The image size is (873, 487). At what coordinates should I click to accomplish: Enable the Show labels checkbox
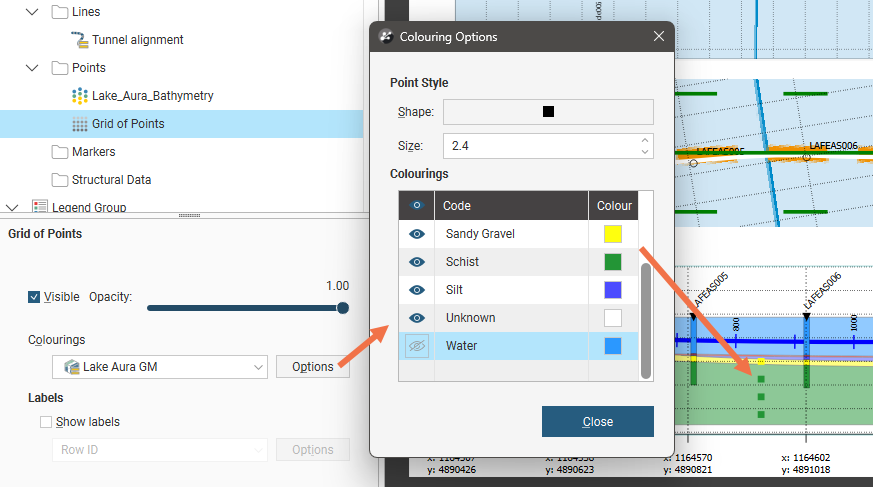(x=46, y=422)
